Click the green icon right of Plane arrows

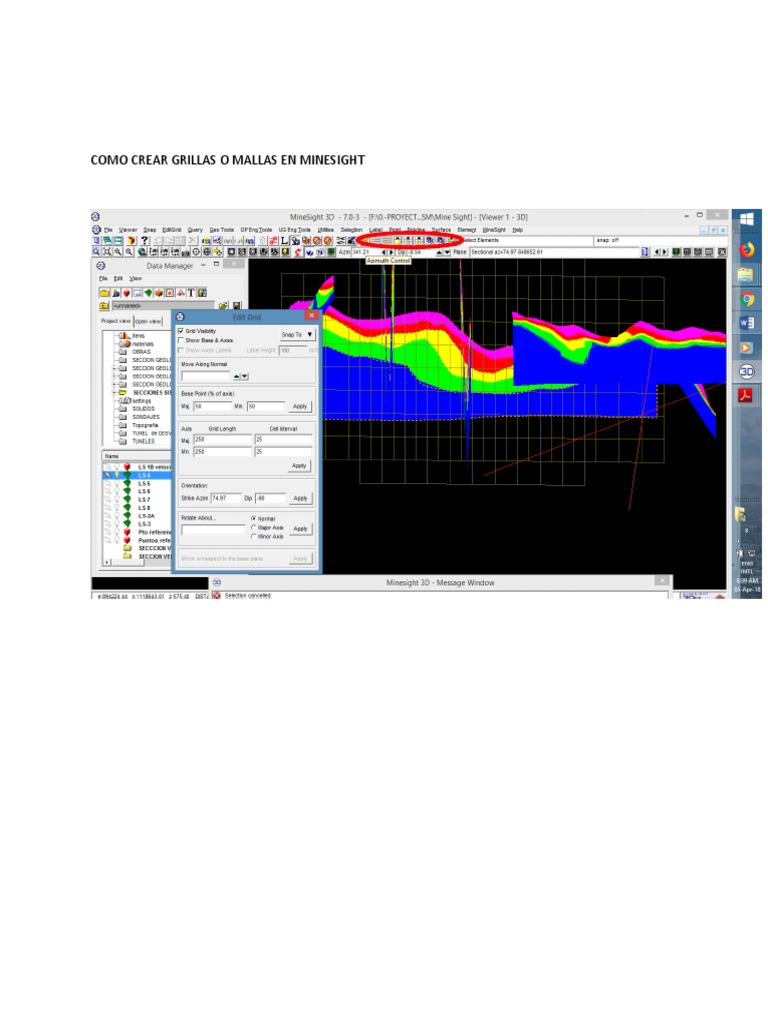pos(676,251)
